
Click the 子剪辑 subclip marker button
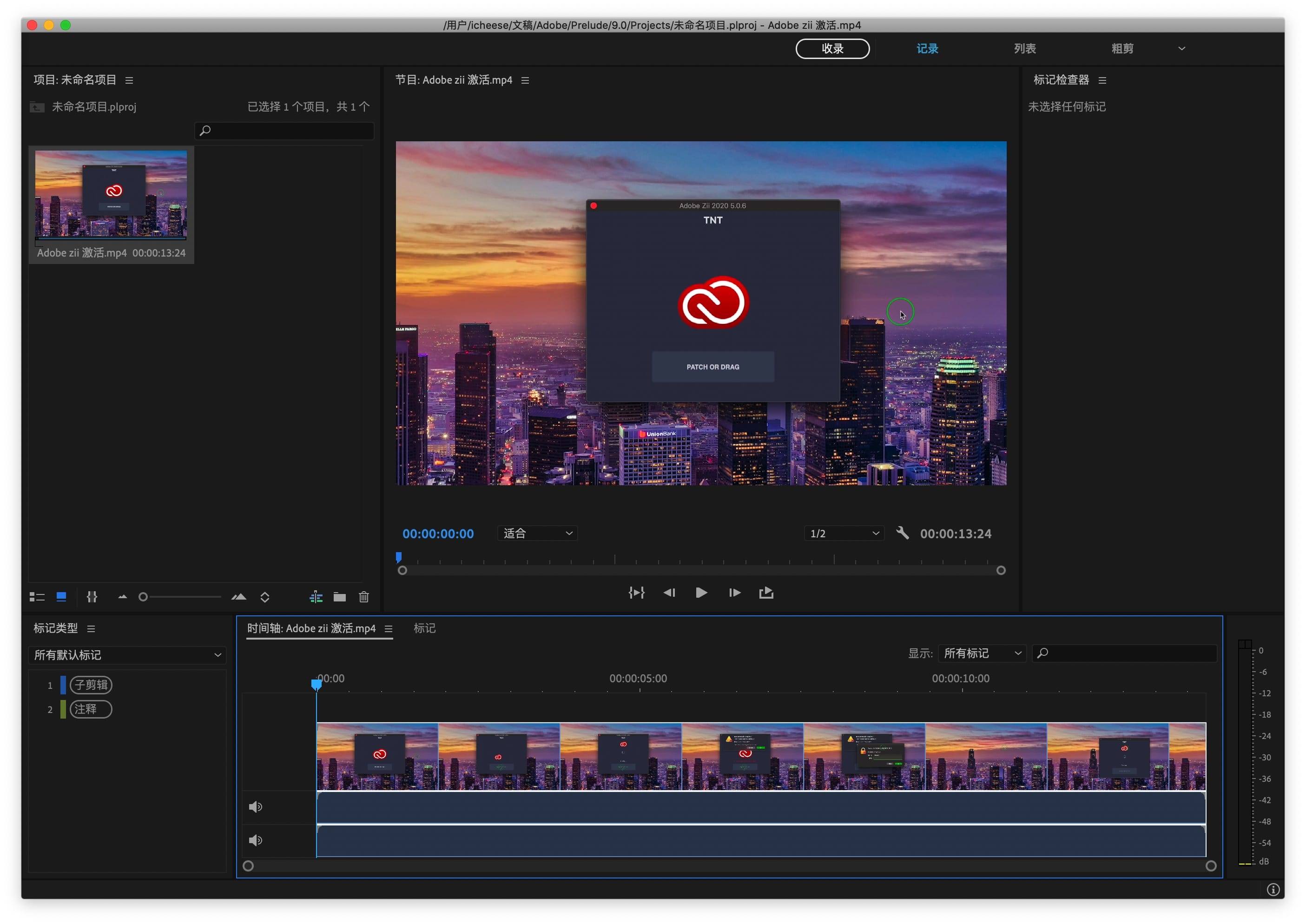coord(91,685)
